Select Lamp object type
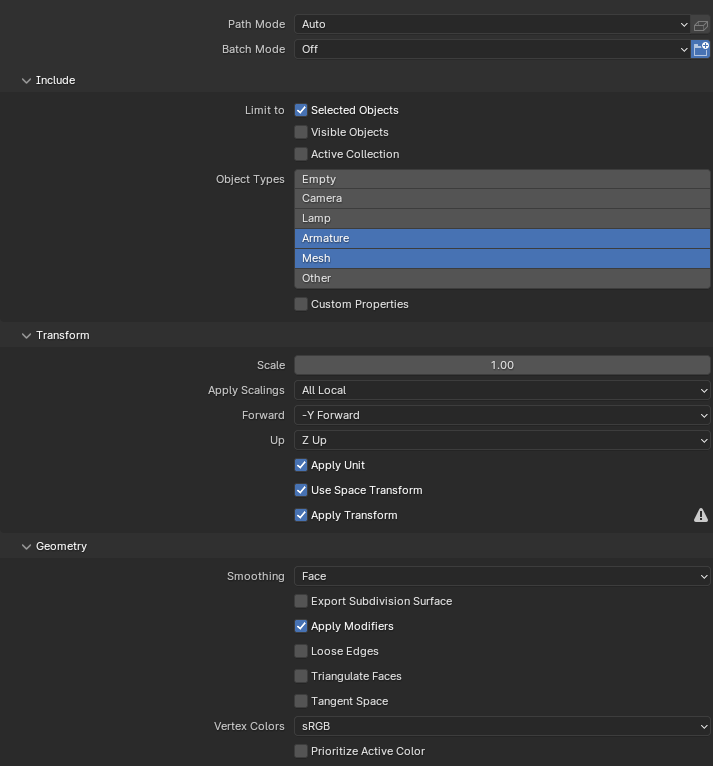713x766 pixels. click(x=502, y=219)
